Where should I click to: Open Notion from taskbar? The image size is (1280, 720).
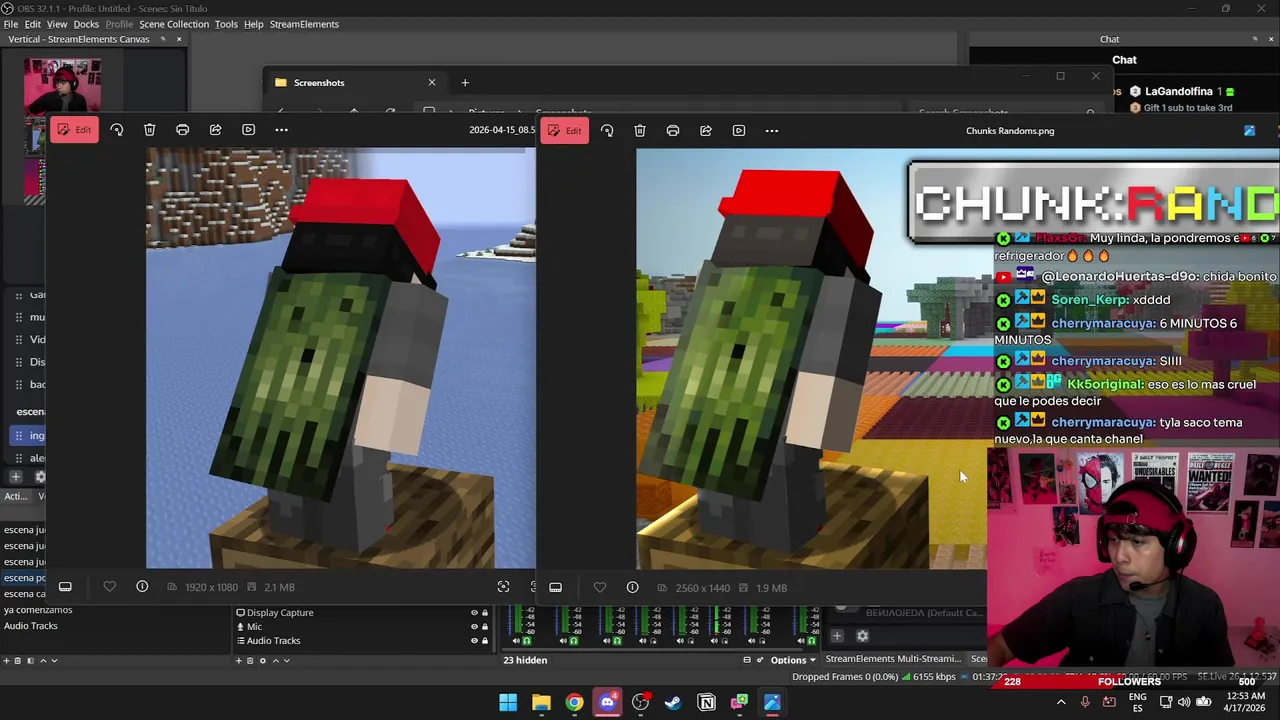click(707, 703)
